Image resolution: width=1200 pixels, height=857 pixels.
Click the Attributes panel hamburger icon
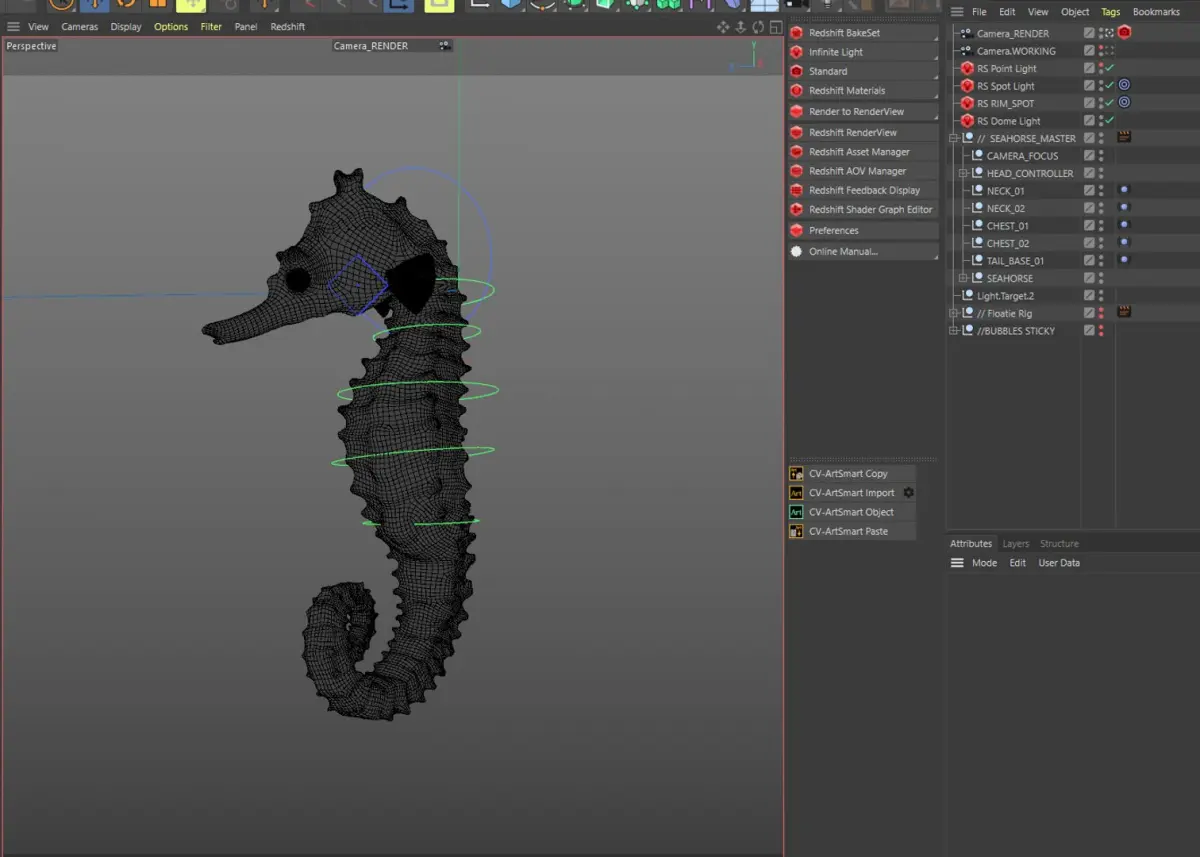point(957,563)
